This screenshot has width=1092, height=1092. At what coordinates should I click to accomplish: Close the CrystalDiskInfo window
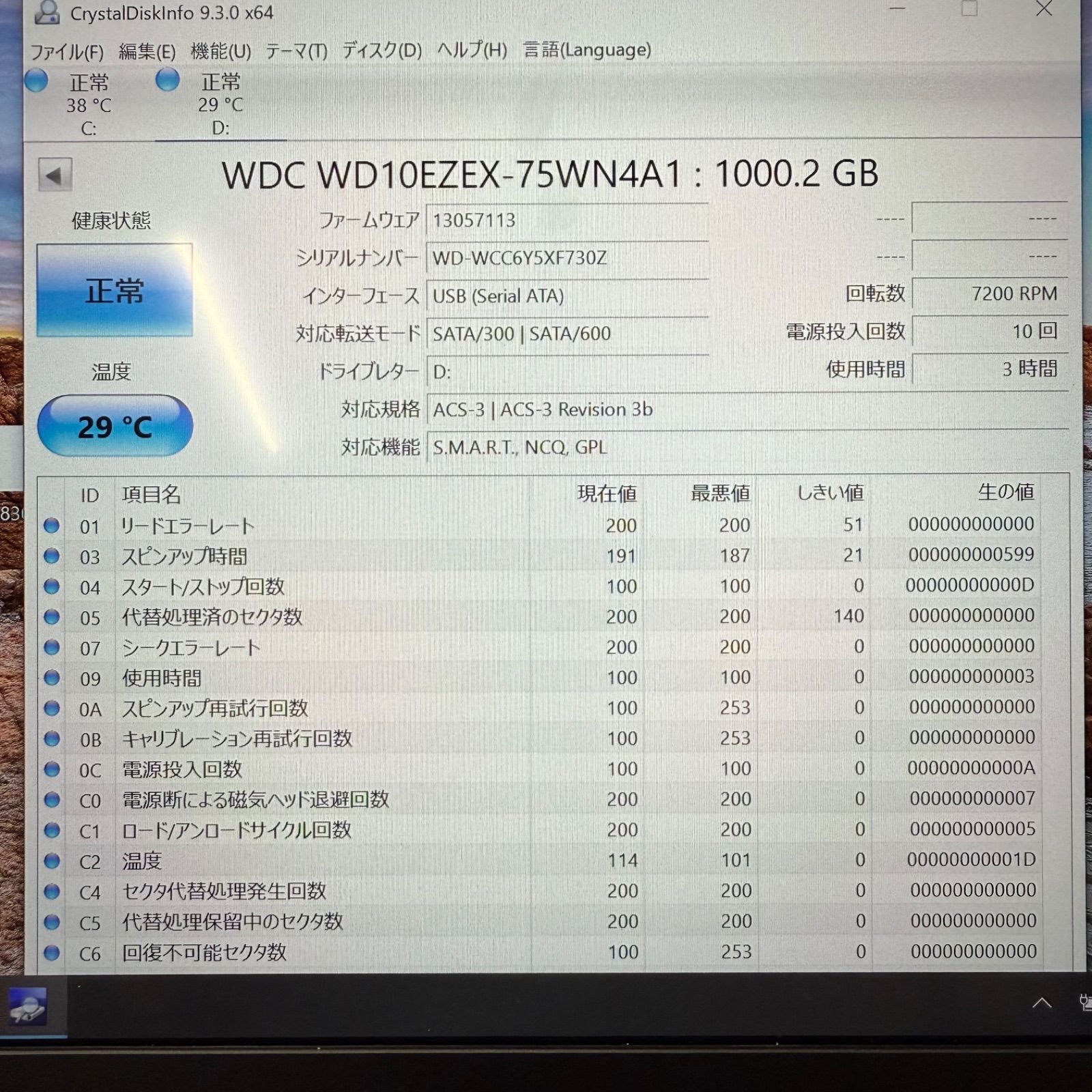click(x=1044, y=9)
